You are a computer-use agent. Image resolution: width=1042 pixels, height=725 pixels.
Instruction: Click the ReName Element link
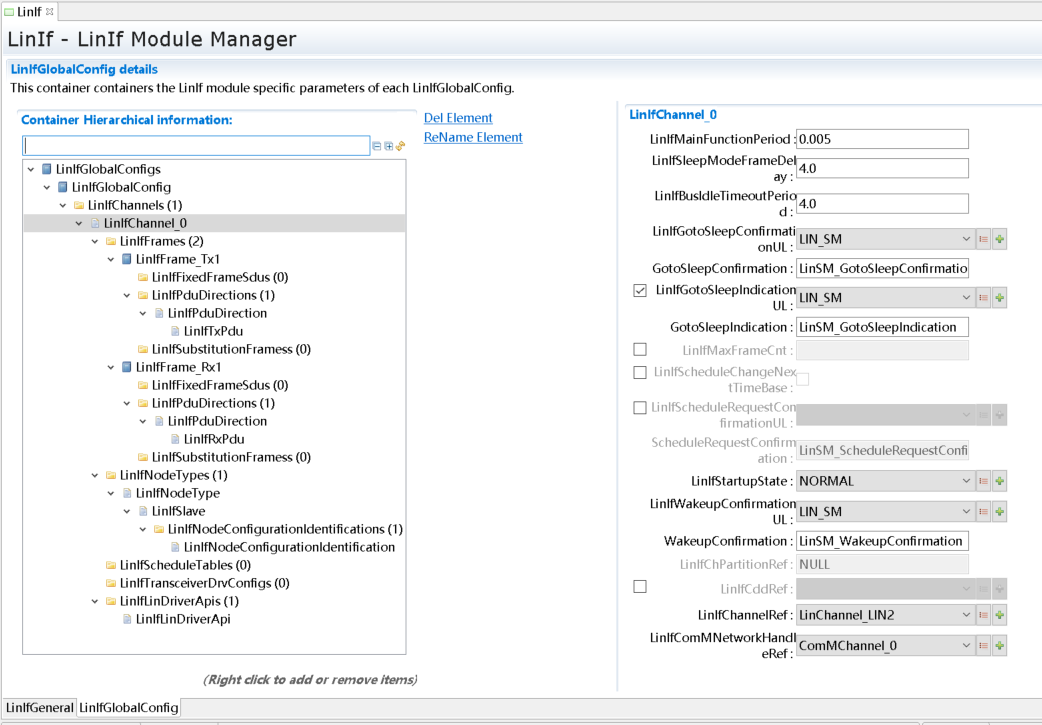[473, 137]
